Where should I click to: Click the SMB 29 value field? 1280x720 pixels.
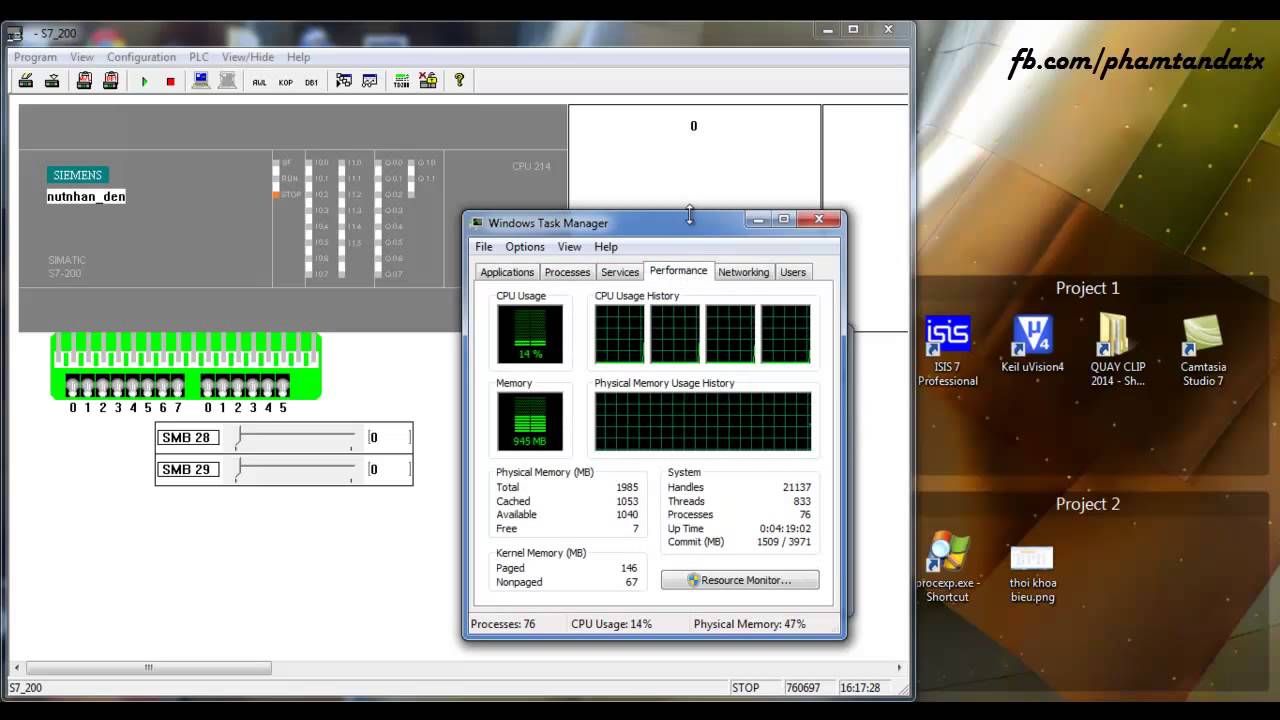389,469
